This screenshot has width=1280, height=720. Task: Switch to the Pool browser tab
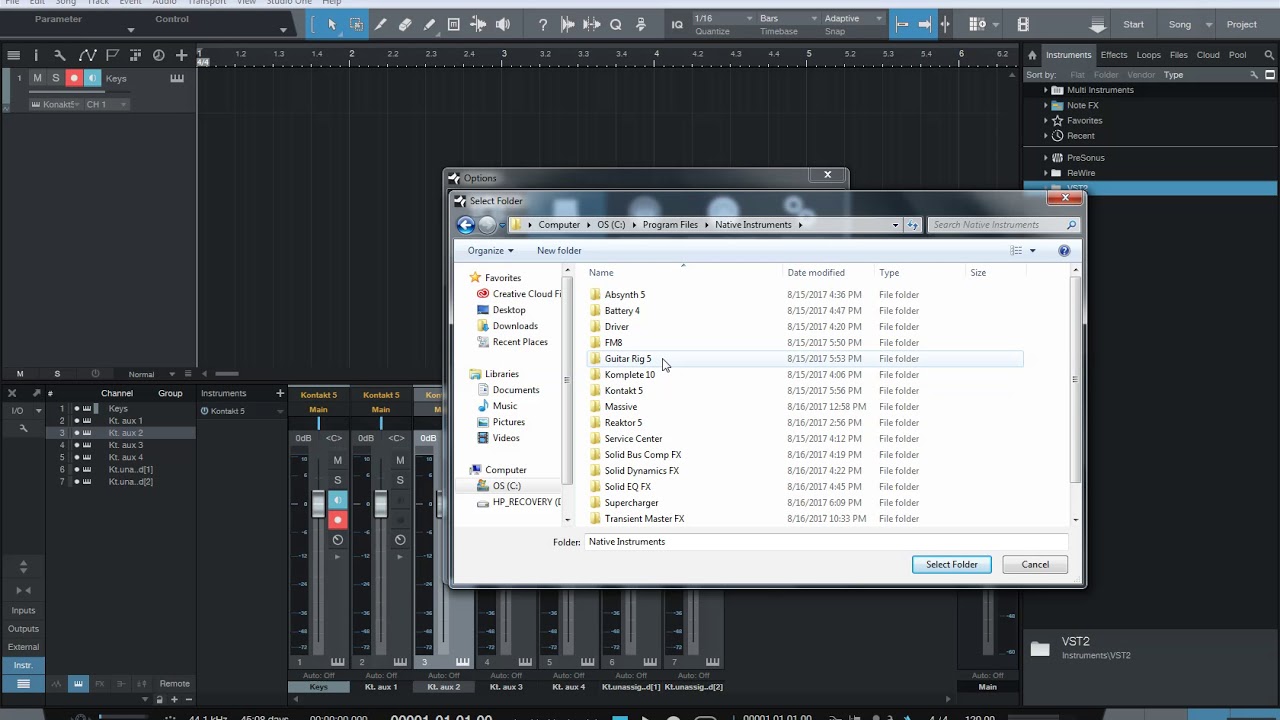1237,55
